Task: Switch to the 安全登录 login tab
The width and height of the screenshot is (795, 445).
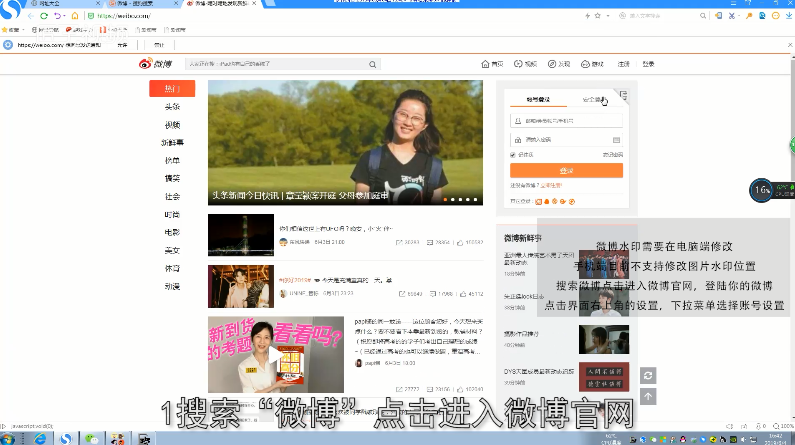Action: coord(593,100)
